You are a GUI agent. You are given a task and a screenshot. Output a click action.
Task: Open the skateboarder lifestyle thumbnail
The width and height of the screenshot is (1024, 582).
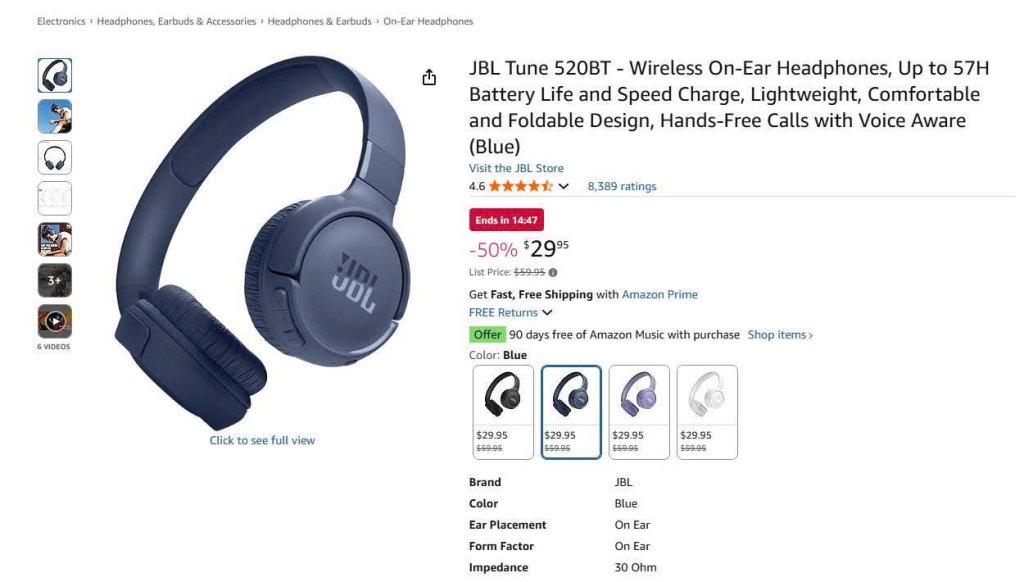(55, 116)
